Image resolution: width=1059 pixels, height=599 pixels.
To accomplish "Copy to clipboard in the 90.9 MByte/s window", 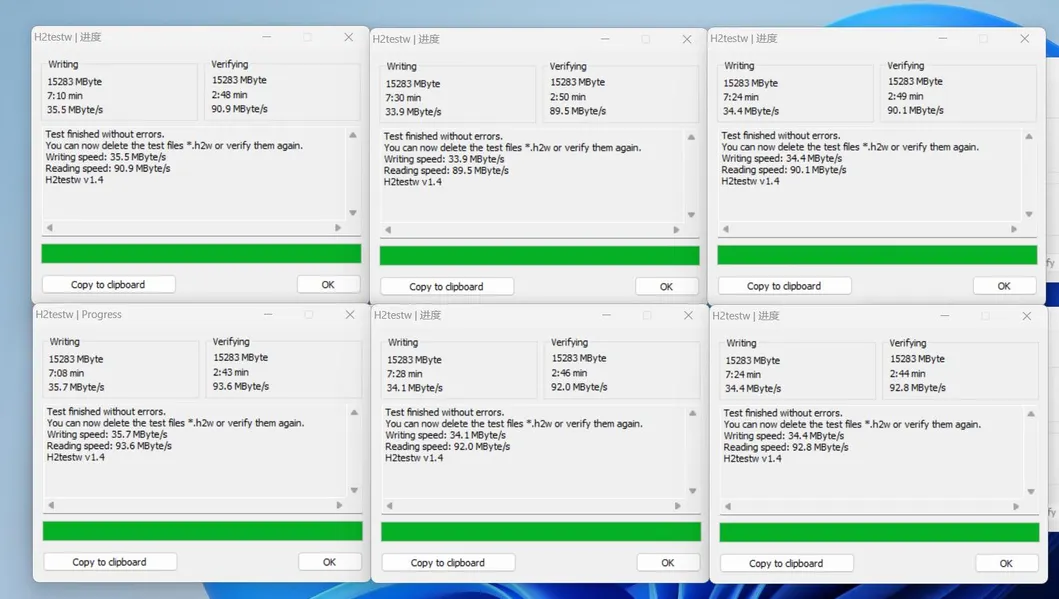I will (x=108, y=285).
